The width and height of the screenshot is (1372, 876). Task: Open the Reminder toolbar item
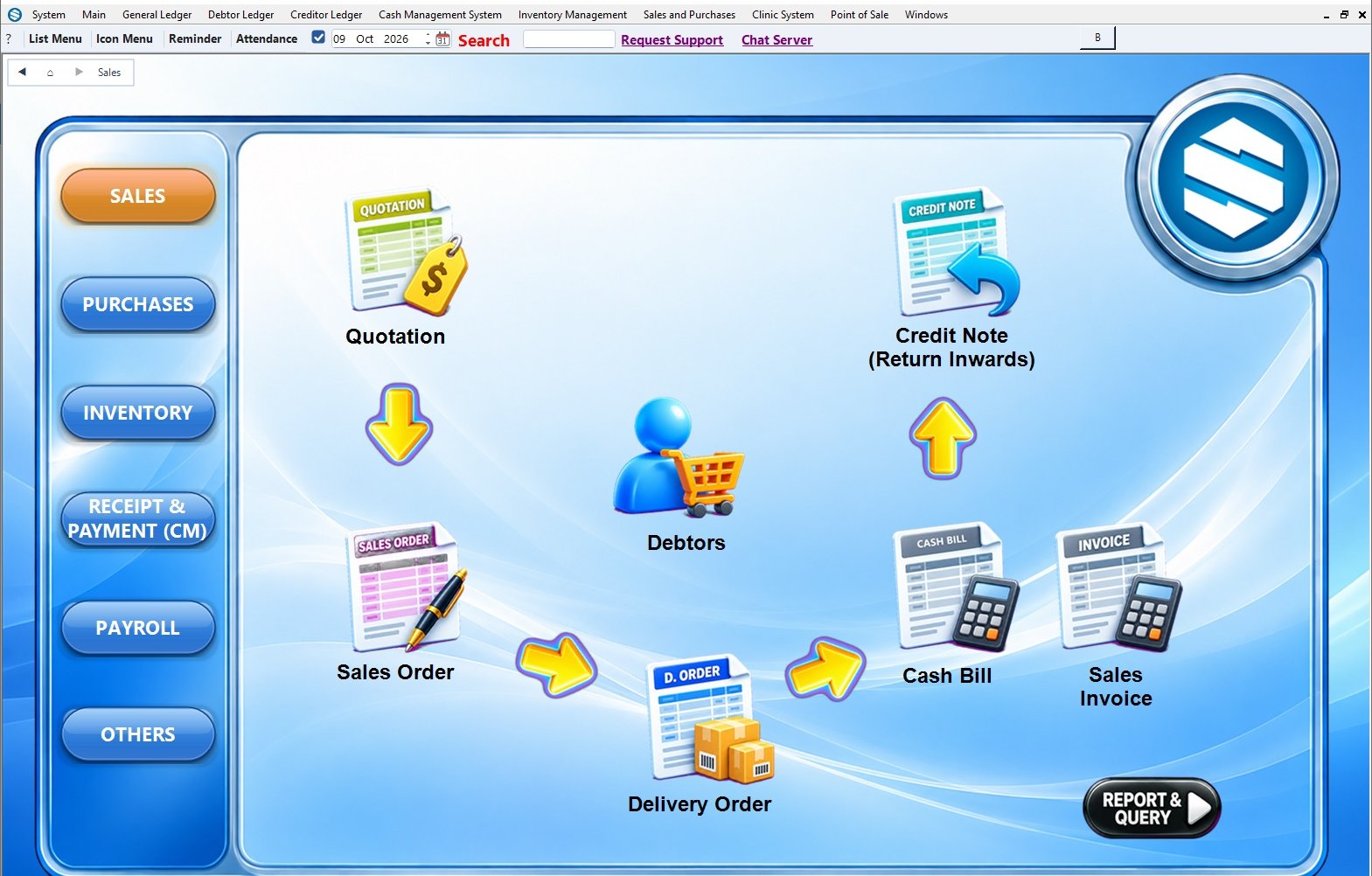pos(195,38)
